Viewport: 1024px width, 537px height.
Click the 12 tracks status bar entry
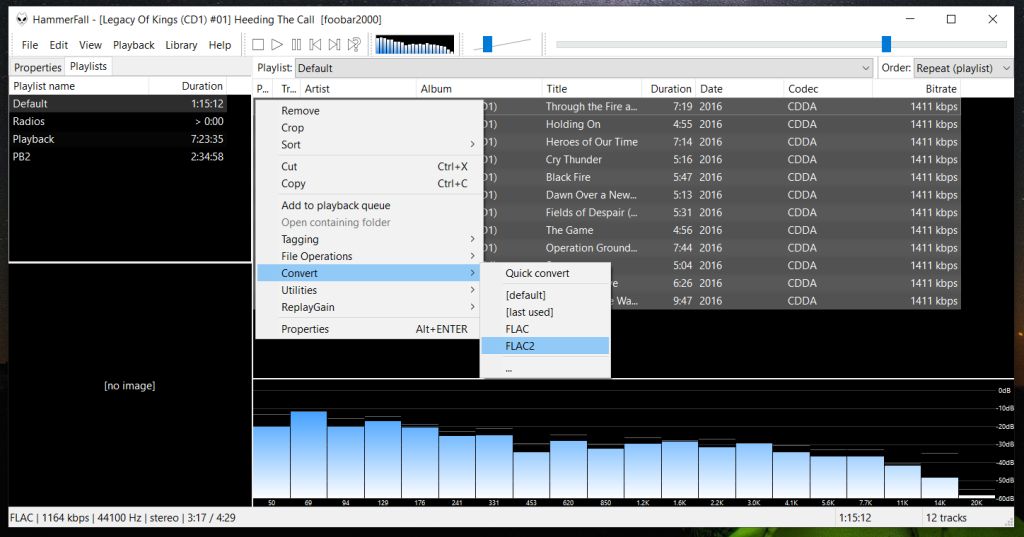pos(946,517)
